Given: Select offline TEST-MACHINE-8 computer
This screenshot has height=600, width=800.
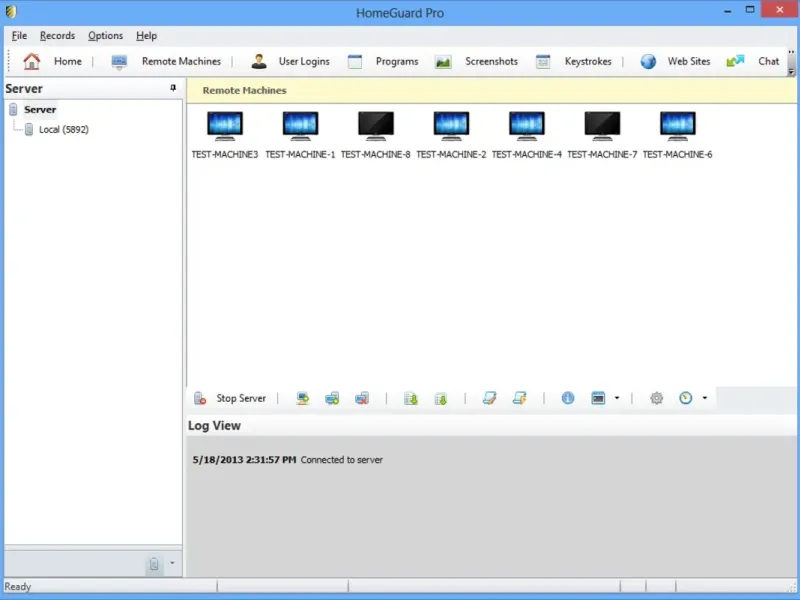Looking at the screenshot, I should tap(376, 135).
